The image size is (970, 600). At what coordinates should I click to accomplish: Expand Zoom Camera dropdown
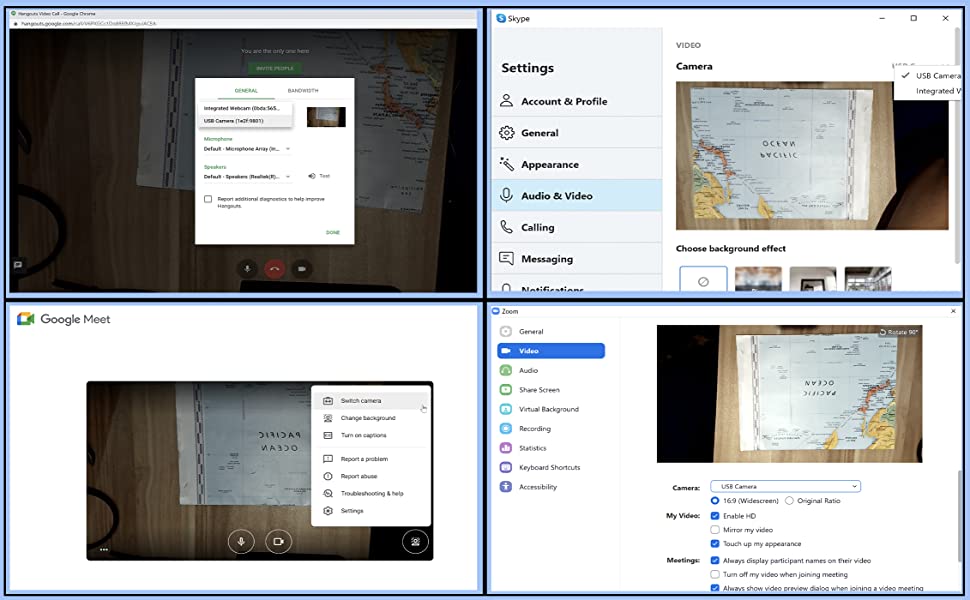coord(785,486)
